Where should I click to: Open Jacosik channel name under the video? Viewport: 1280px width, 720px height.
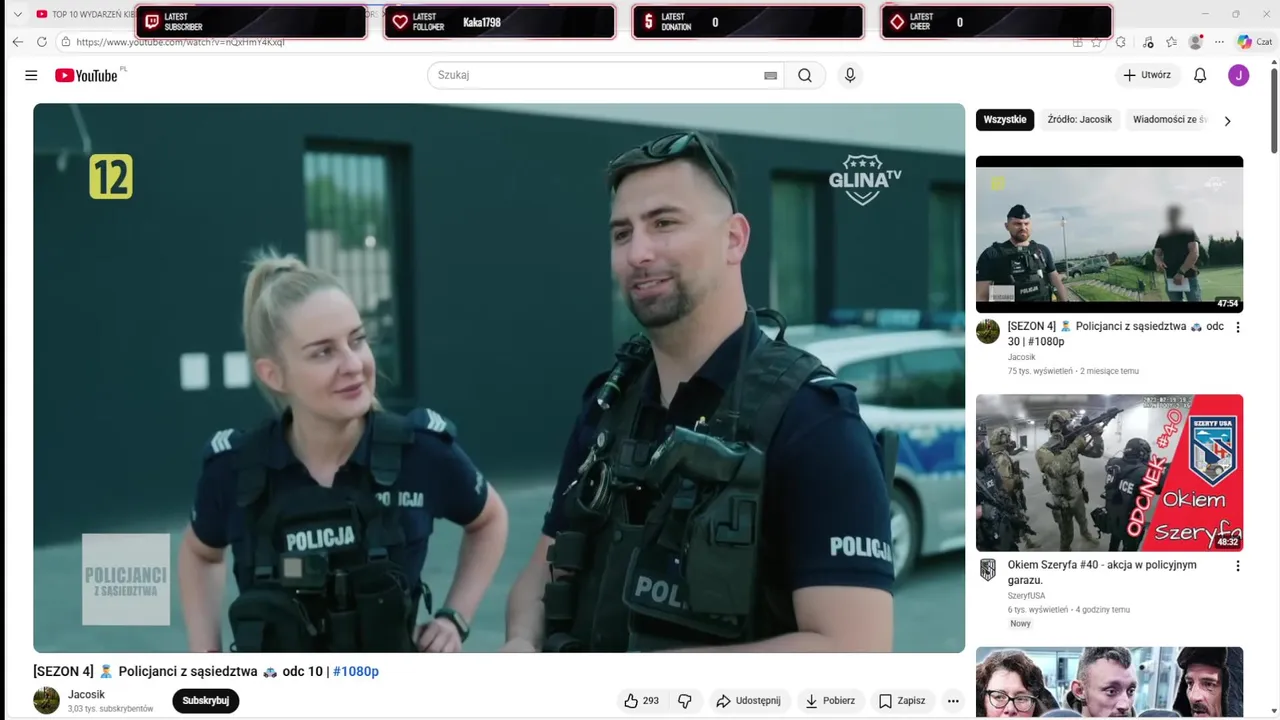86,694
